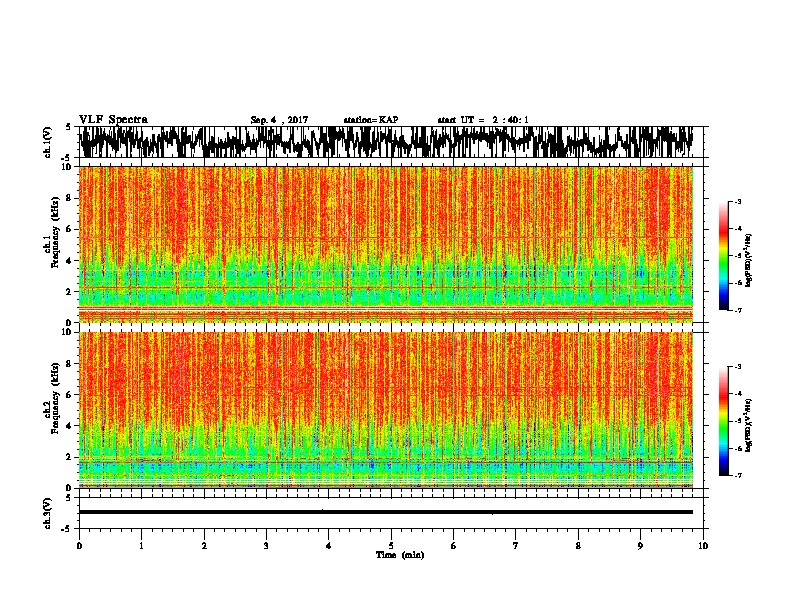Image resolution: width=792 pixels, height=612 pixels.
Task: Click the black ch.3 voltage trace line
Action: 386,512
